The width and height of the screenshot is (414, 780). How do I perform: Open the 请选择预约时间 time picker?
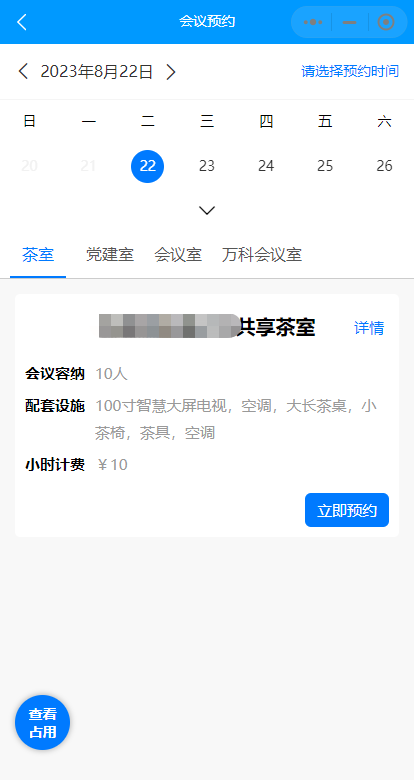click(350, 71)
